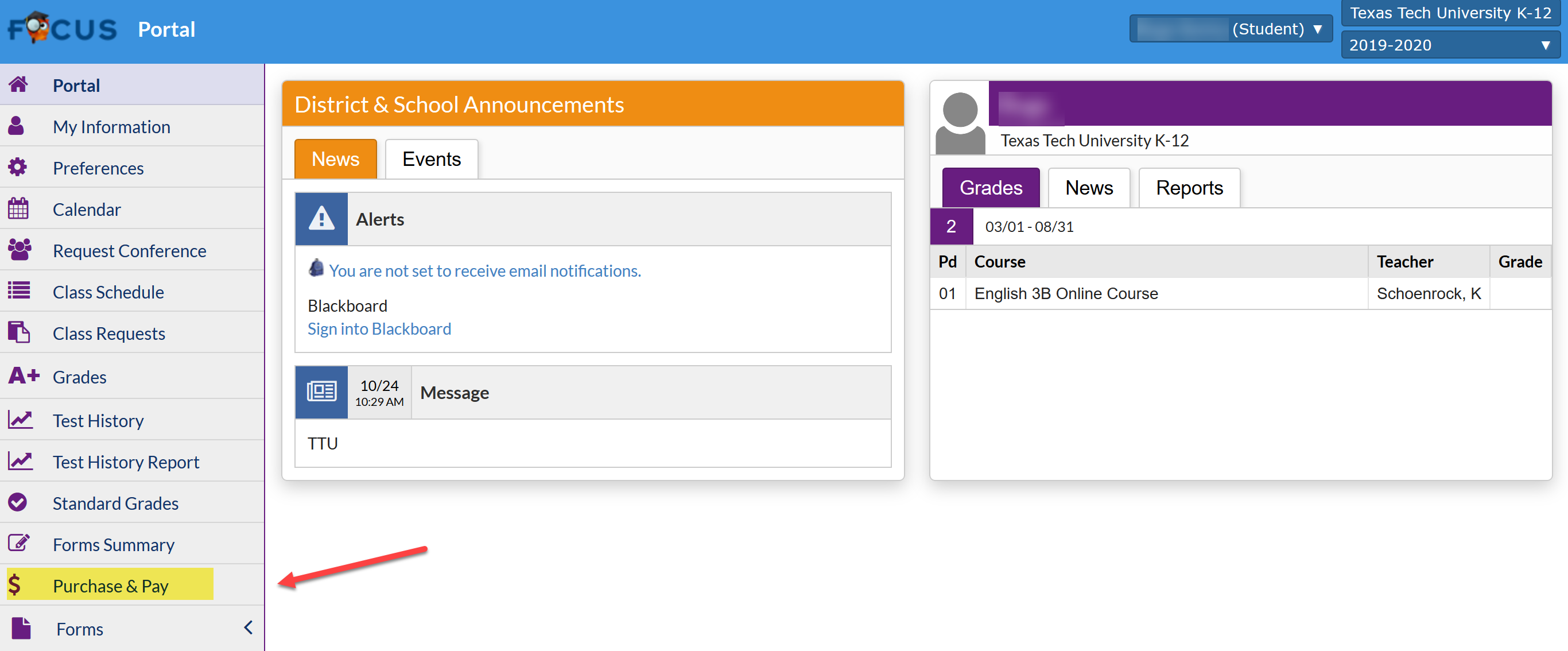Click teacher name Schoenrock, K

(1429, 293)
